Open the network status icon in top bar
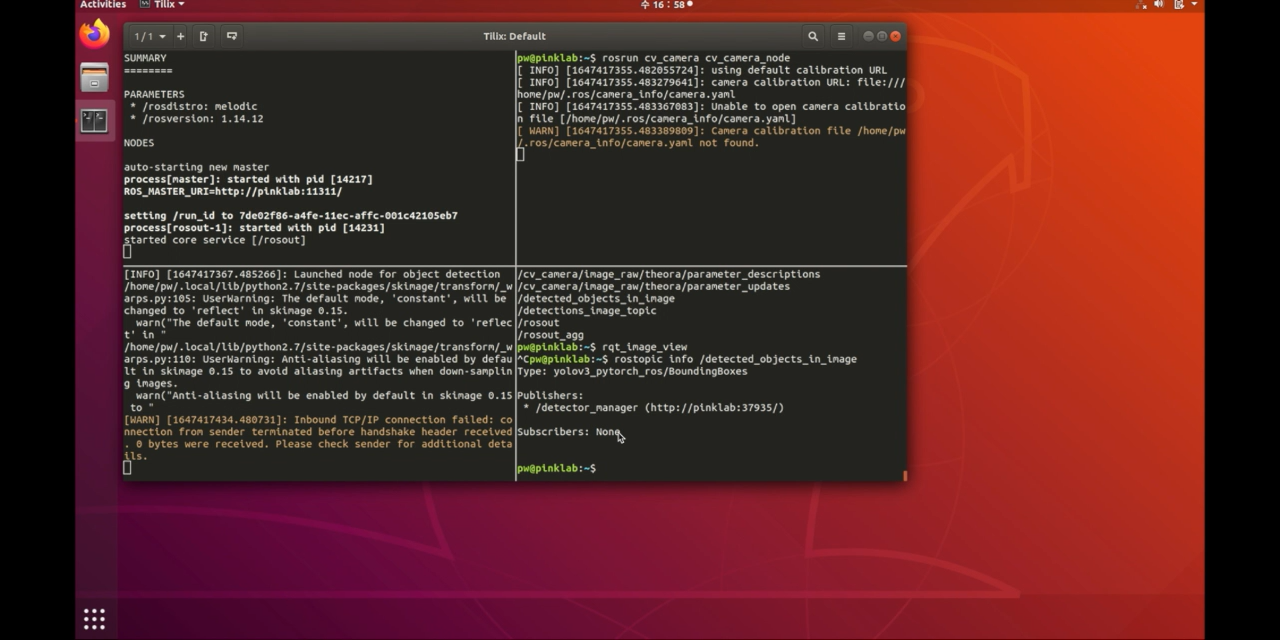The image size is (1280, 640). pyautogui.click(x=1141, y=5)
